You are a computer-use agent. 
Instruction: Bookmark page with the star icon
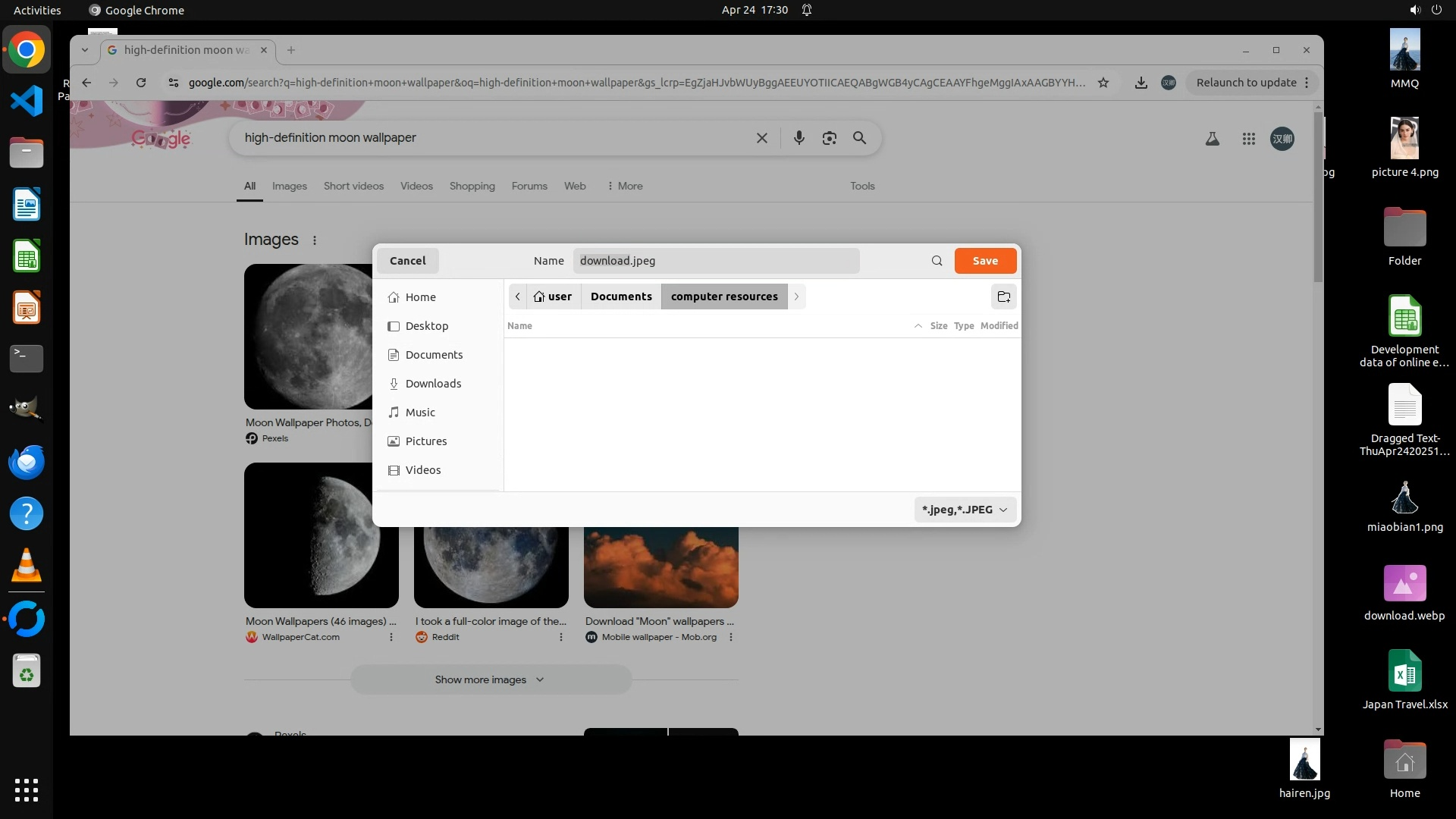coord(1103,83)
